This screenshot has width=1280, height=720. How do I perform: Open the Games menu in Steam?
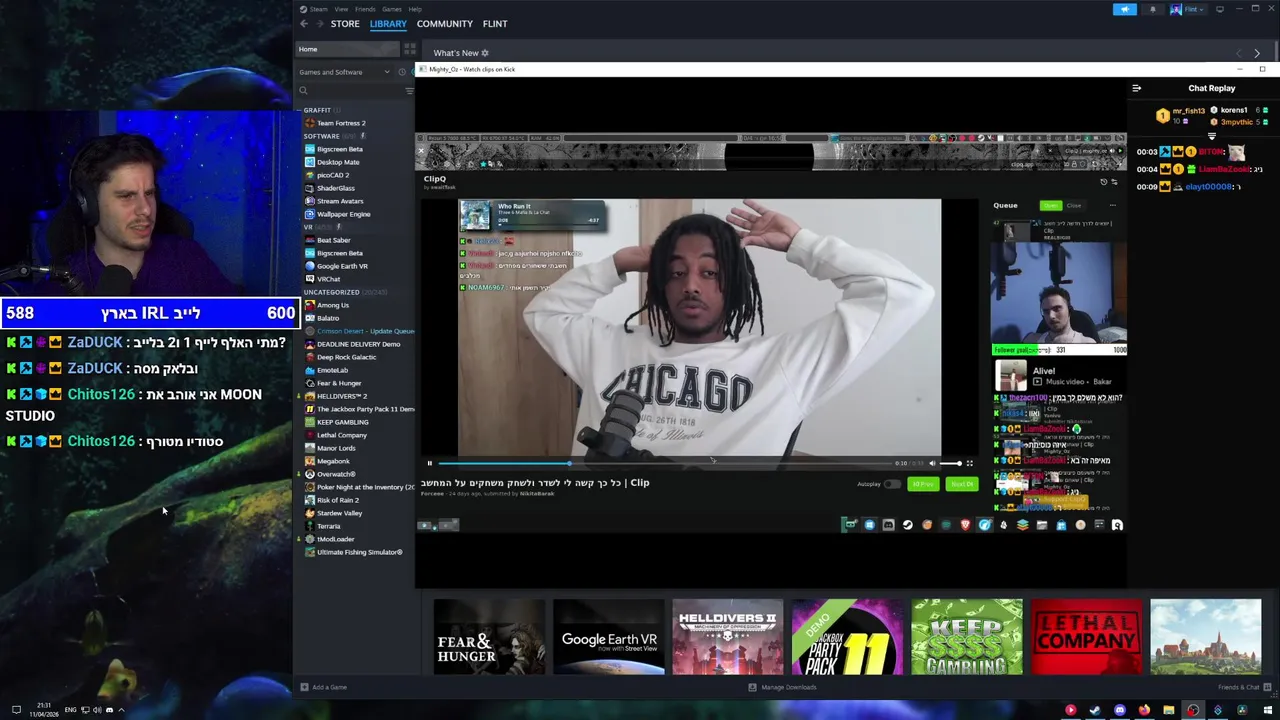392,9
